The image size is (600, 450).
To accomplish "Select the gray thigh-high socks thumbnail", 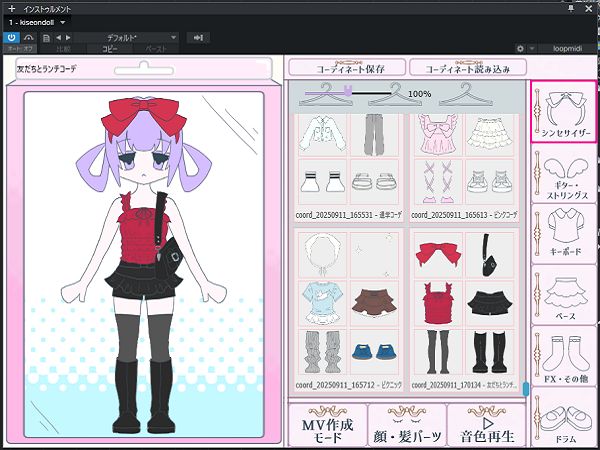I will coord(438,352).
